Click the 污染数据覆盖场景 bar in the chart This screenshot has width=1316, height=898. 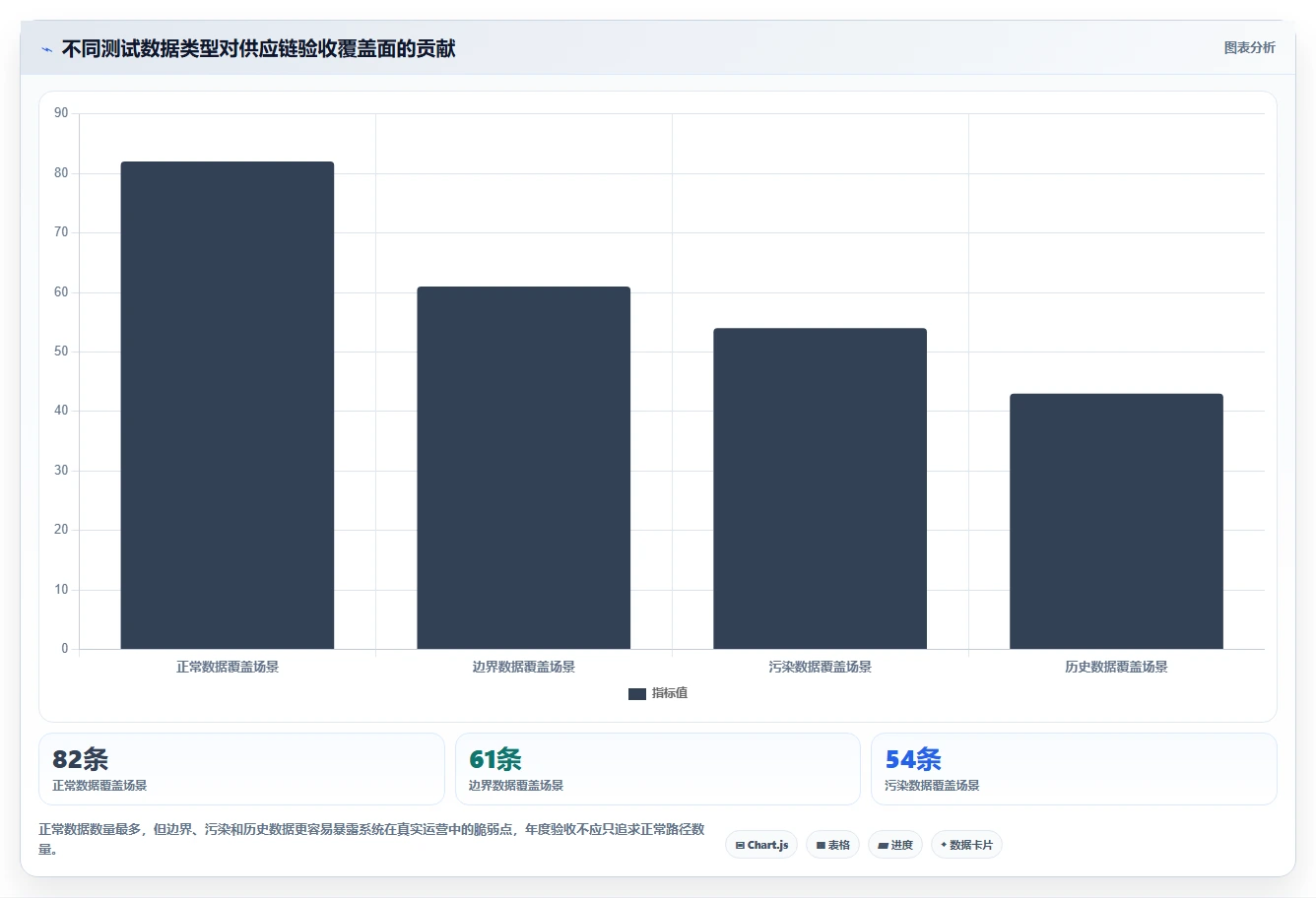click(x=821, y=488)
